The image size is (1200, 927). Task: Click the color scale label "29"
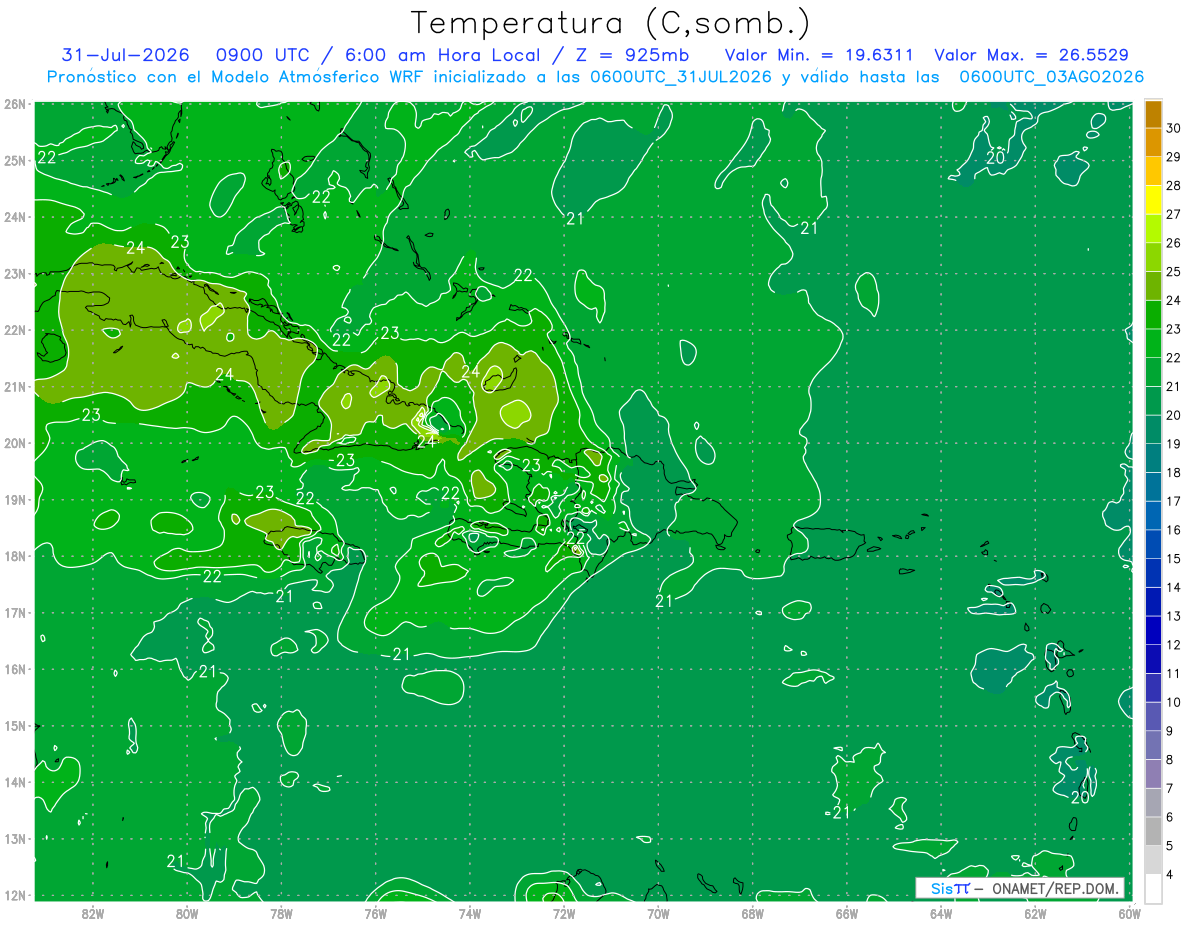click(1173, 157)
